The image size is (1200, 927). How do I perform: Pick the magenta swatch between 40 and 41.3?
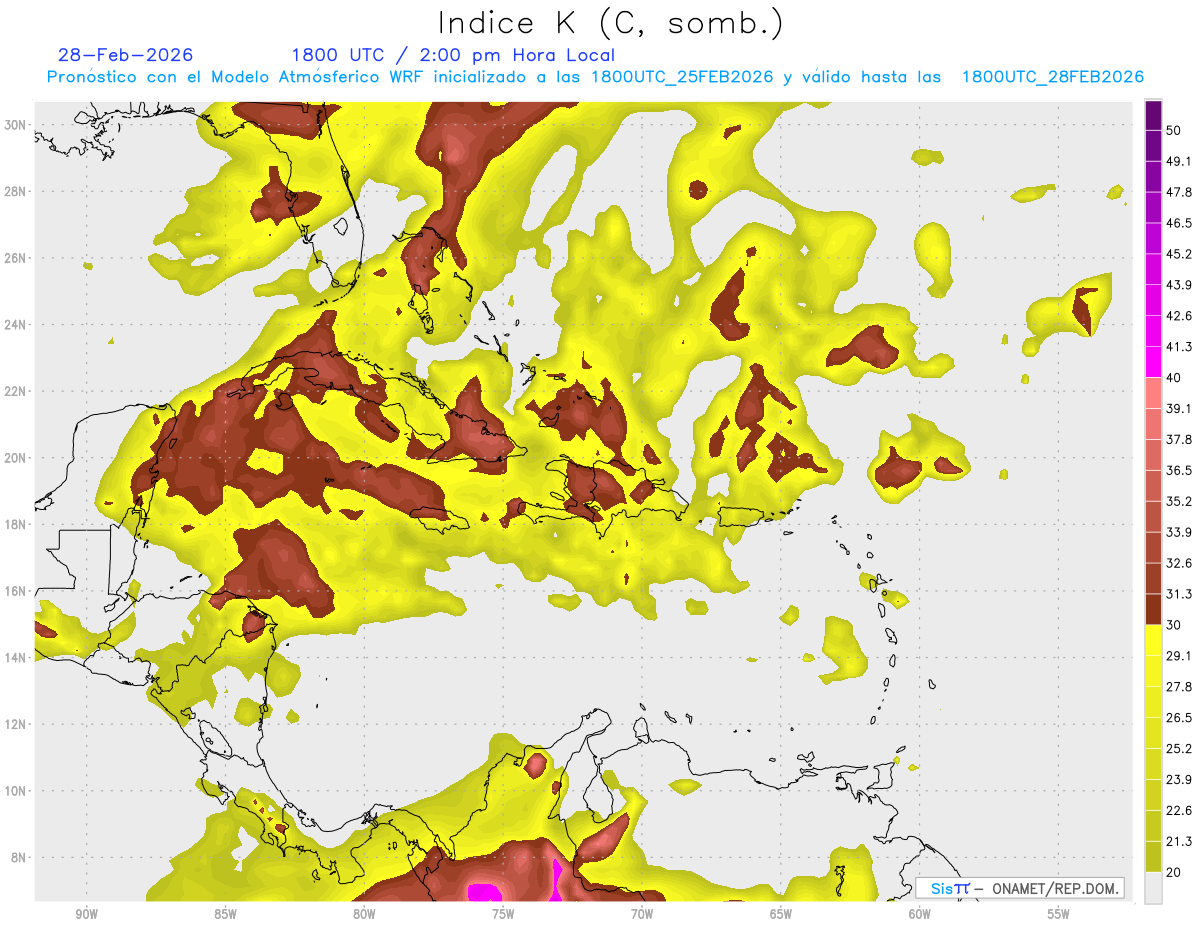tap(1154, 363)
